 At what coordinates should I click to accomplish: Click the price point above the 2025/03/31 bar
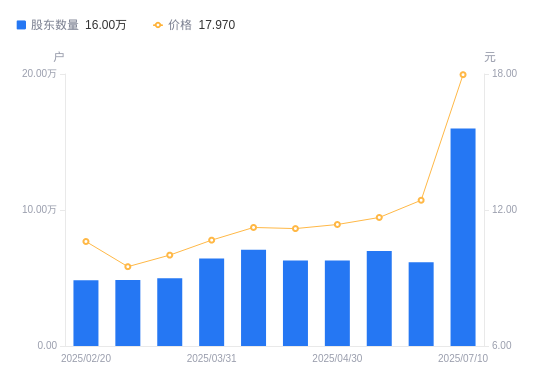[x=212, y=240]
